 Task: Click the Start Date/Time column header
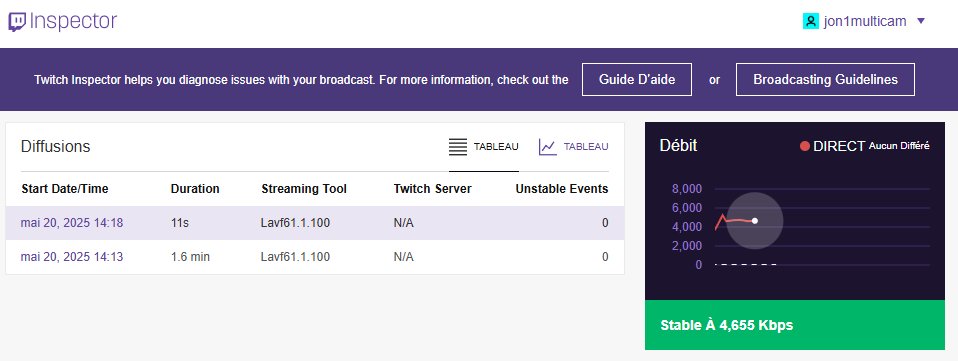tap(65, 189)
